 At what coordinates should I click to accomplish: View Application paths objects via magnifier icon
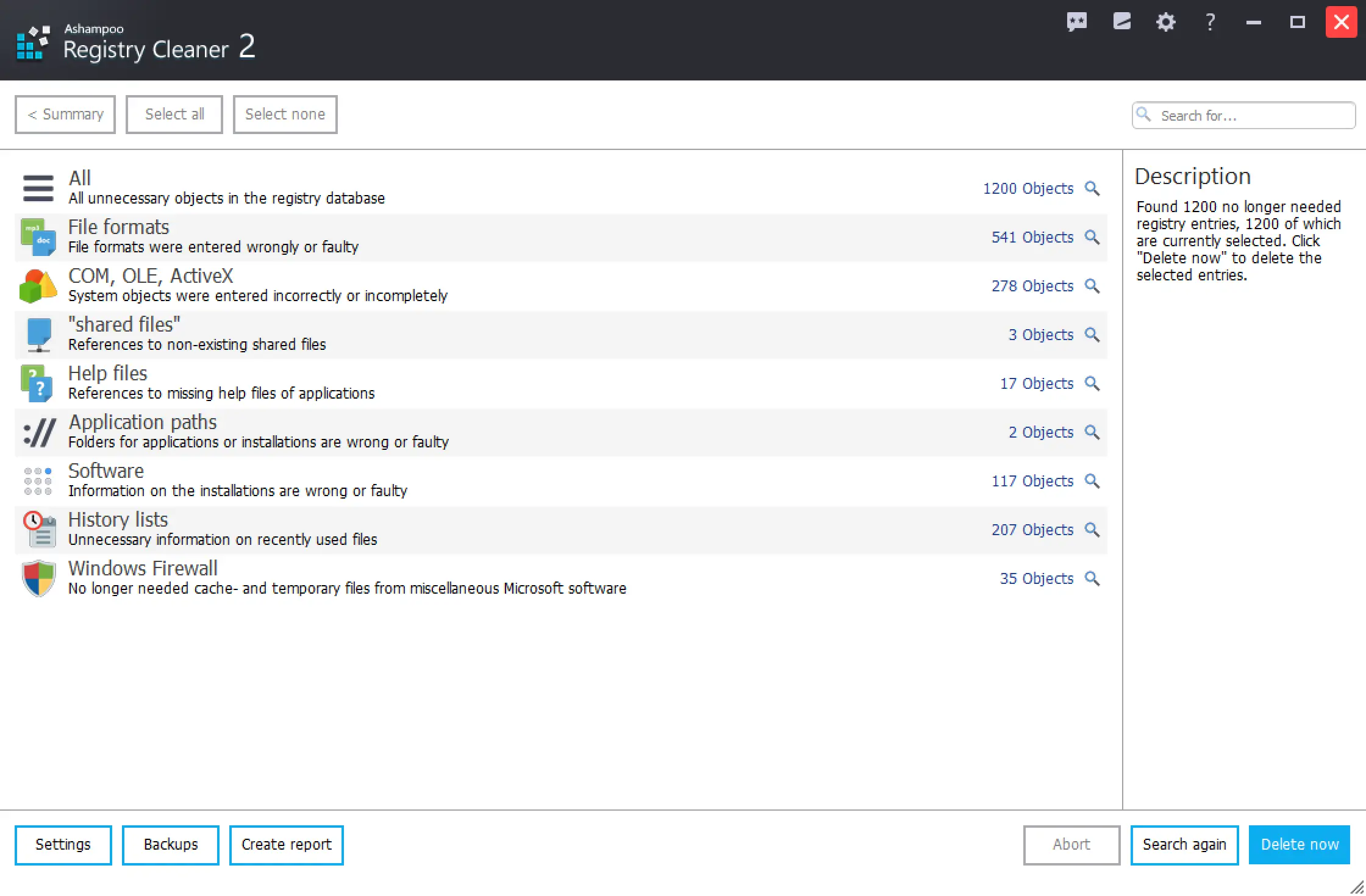point(1092,432)
